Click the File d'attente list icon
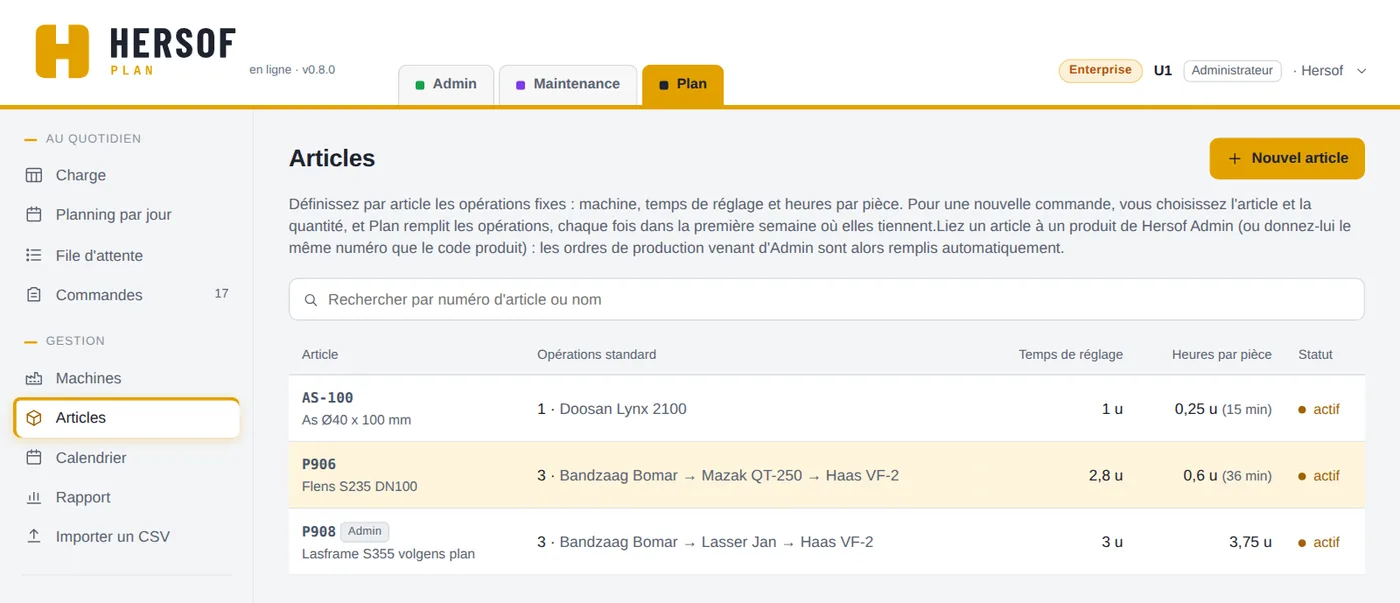Viewport: 1400px width, 603px height. point(34,256)
